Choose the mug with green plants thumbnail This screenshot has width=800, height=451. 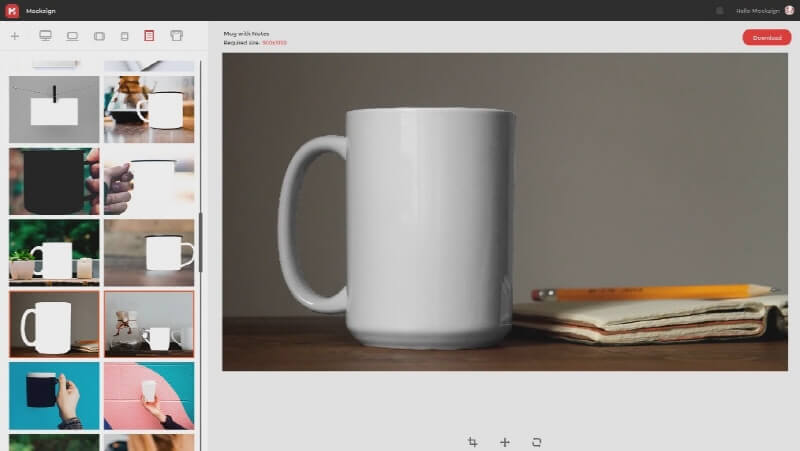[x=54, y=253]
